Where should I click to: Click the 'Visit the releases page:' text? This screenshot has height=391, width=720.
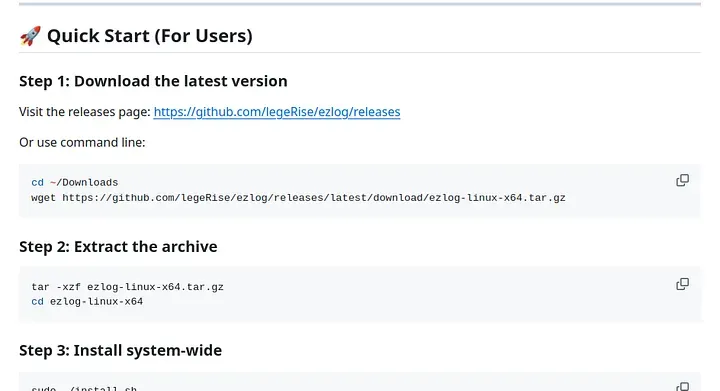click(x=85, y=112)
